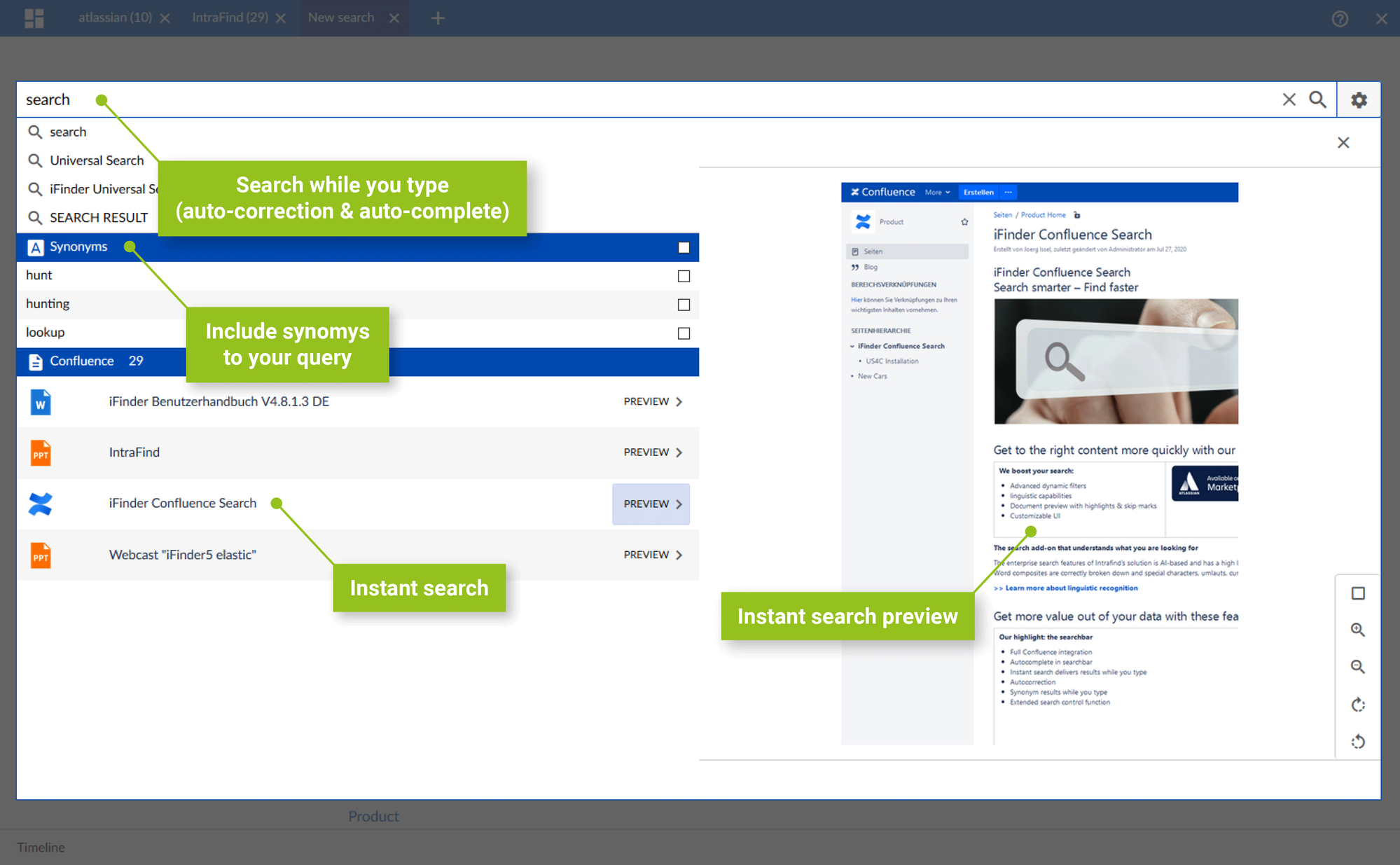Open preview chevron for IntraFind result
The width and height of the screenshot is (1400, 865).
click(678, 452)
